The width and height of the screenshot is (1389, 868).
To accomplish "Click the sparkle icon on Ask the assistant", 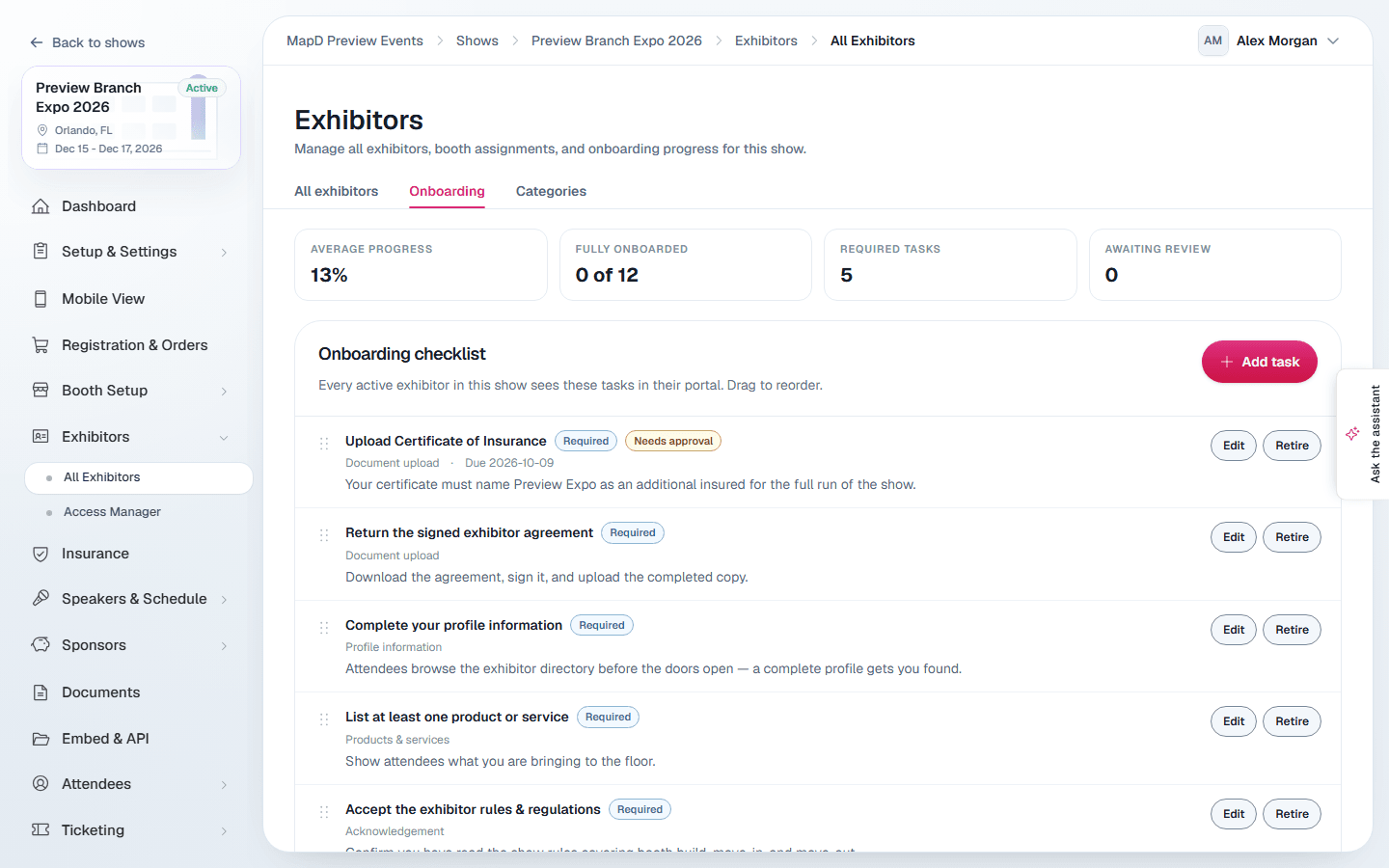I will [x=1352, y=434].
